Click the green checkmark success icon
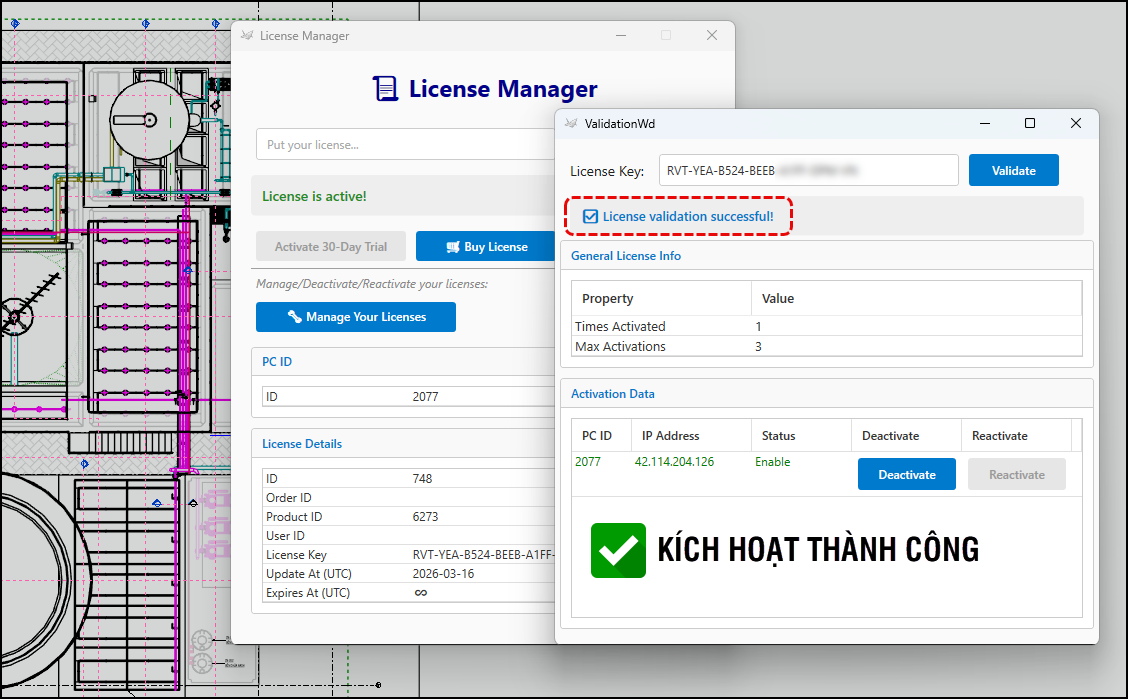1128x699 pixels. click(618, 550)
